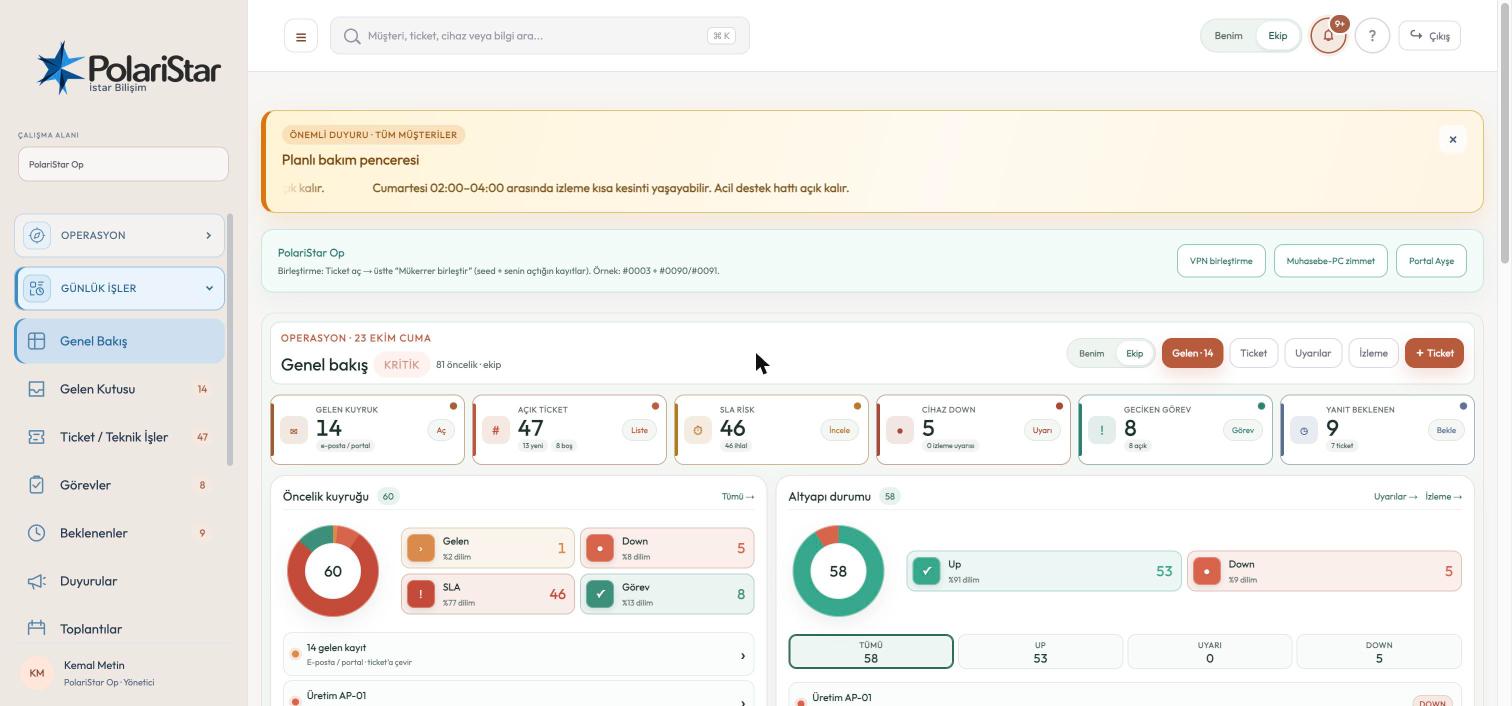This screenshot has width=1512, height=706.
Task: Click the Genel Bakış sidebar icon
Action: point(37,341)
